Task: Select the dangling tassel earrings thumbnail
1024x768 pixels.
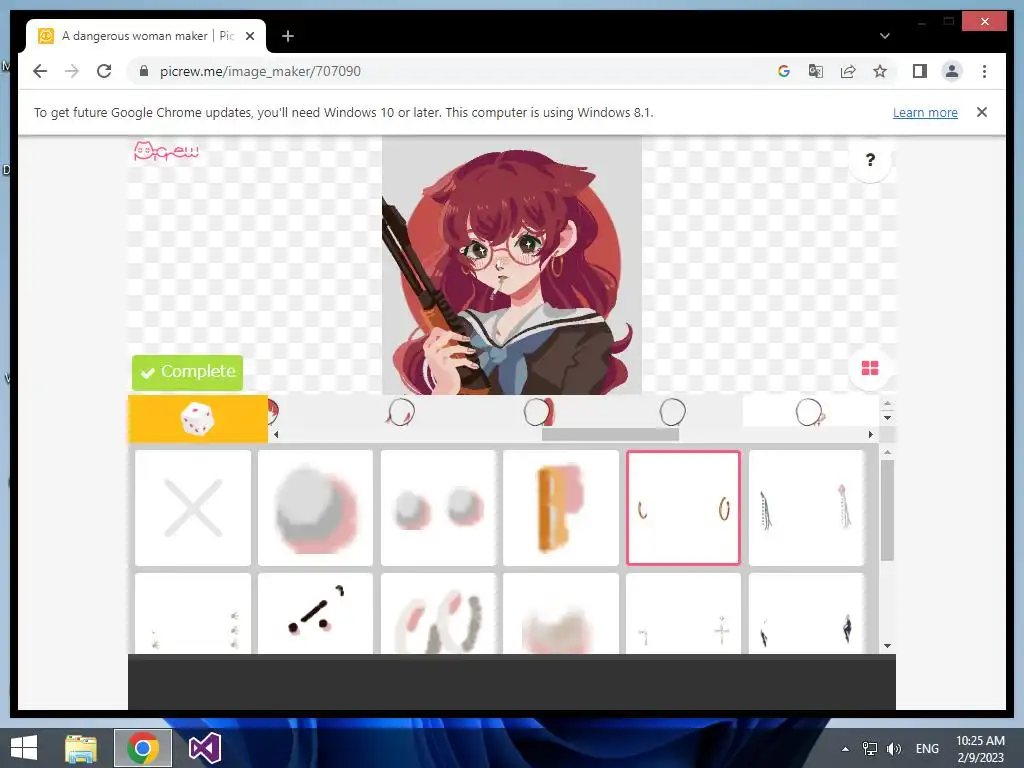Action: pyautogui.click(x=806, y=507)
